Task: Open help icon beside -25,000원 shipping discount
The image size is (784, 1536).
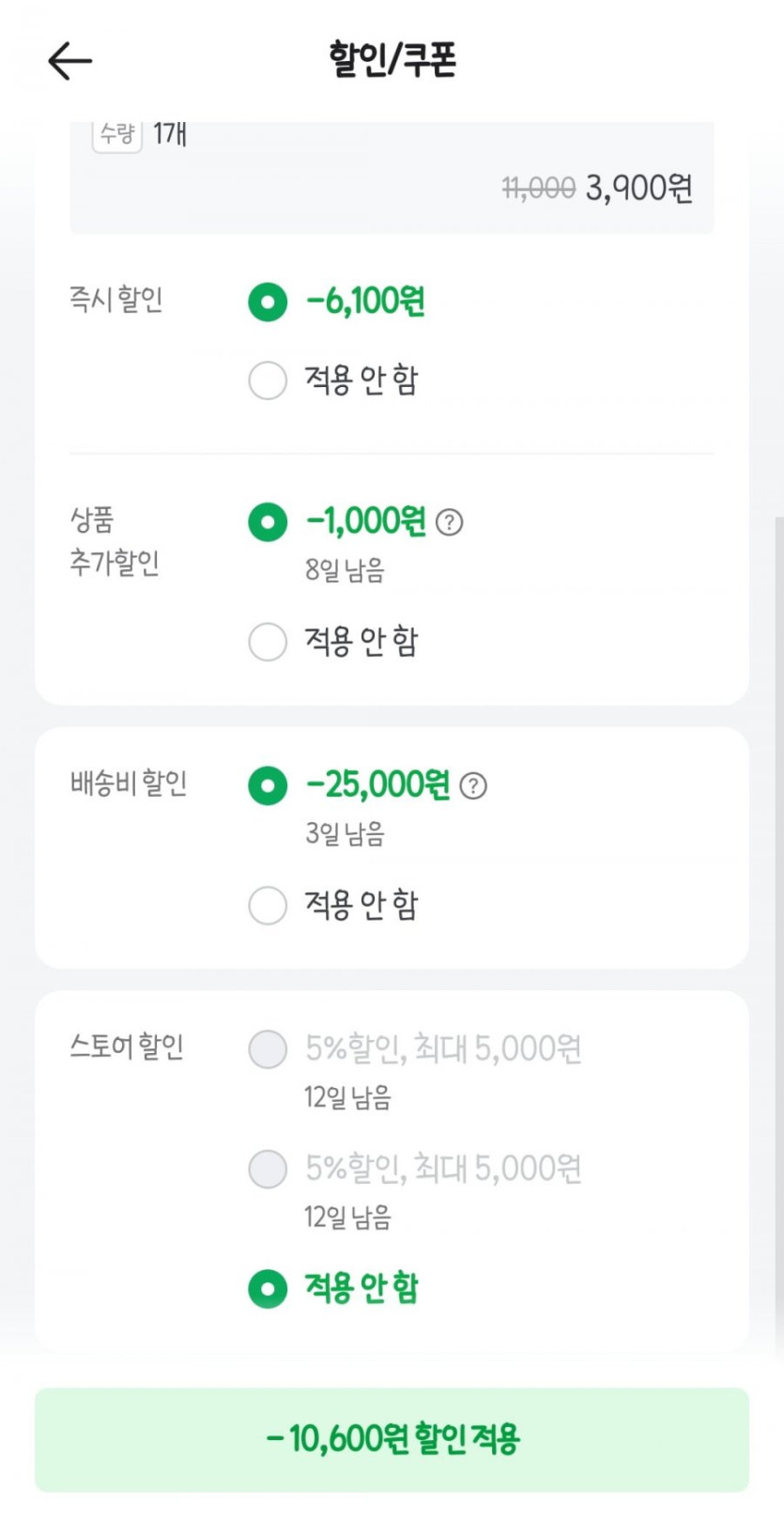Action: pyautogui.click(x=473, y=785)
